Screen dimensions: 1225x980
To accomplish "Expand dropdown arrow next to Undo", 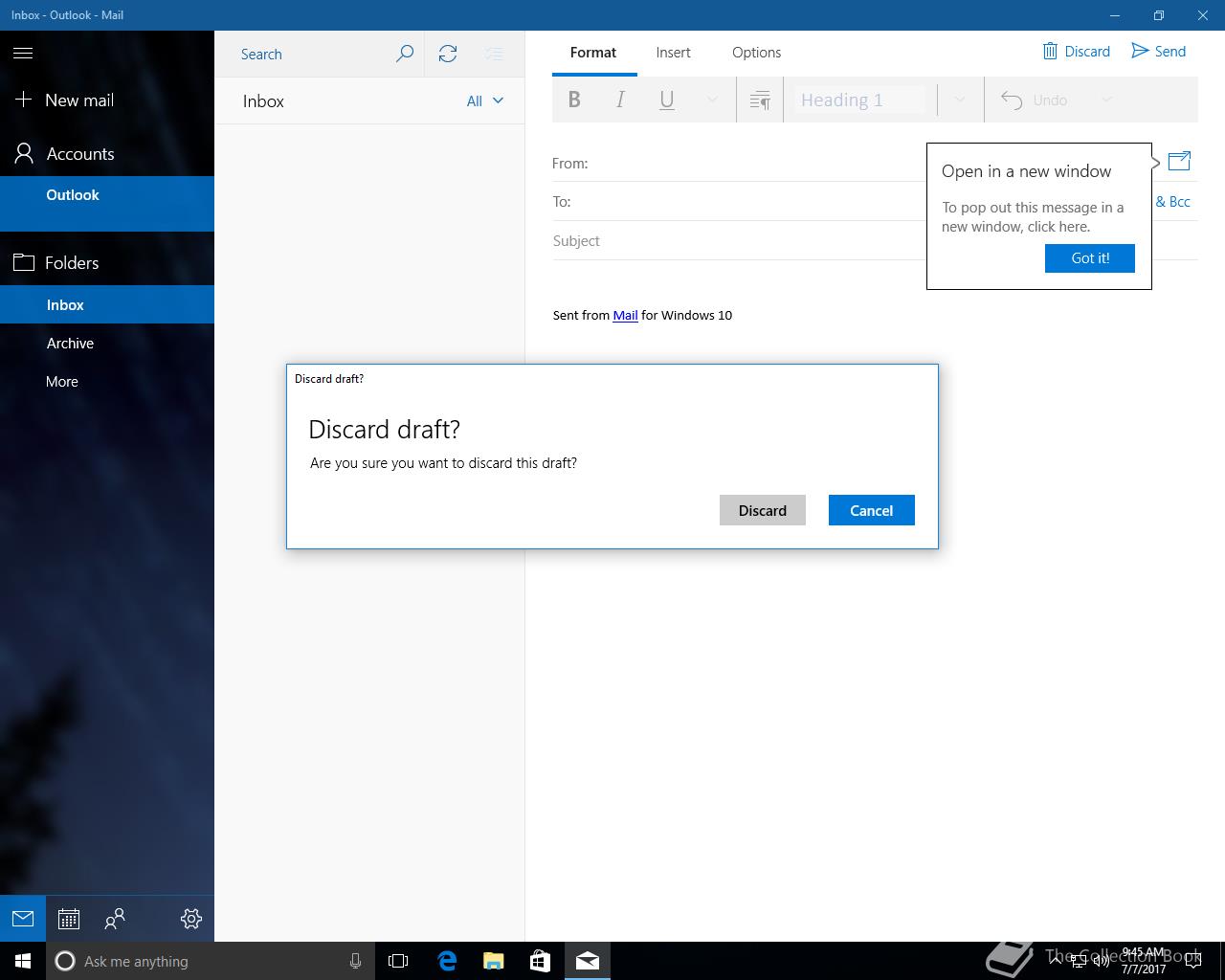I will tap(1107, 100).
